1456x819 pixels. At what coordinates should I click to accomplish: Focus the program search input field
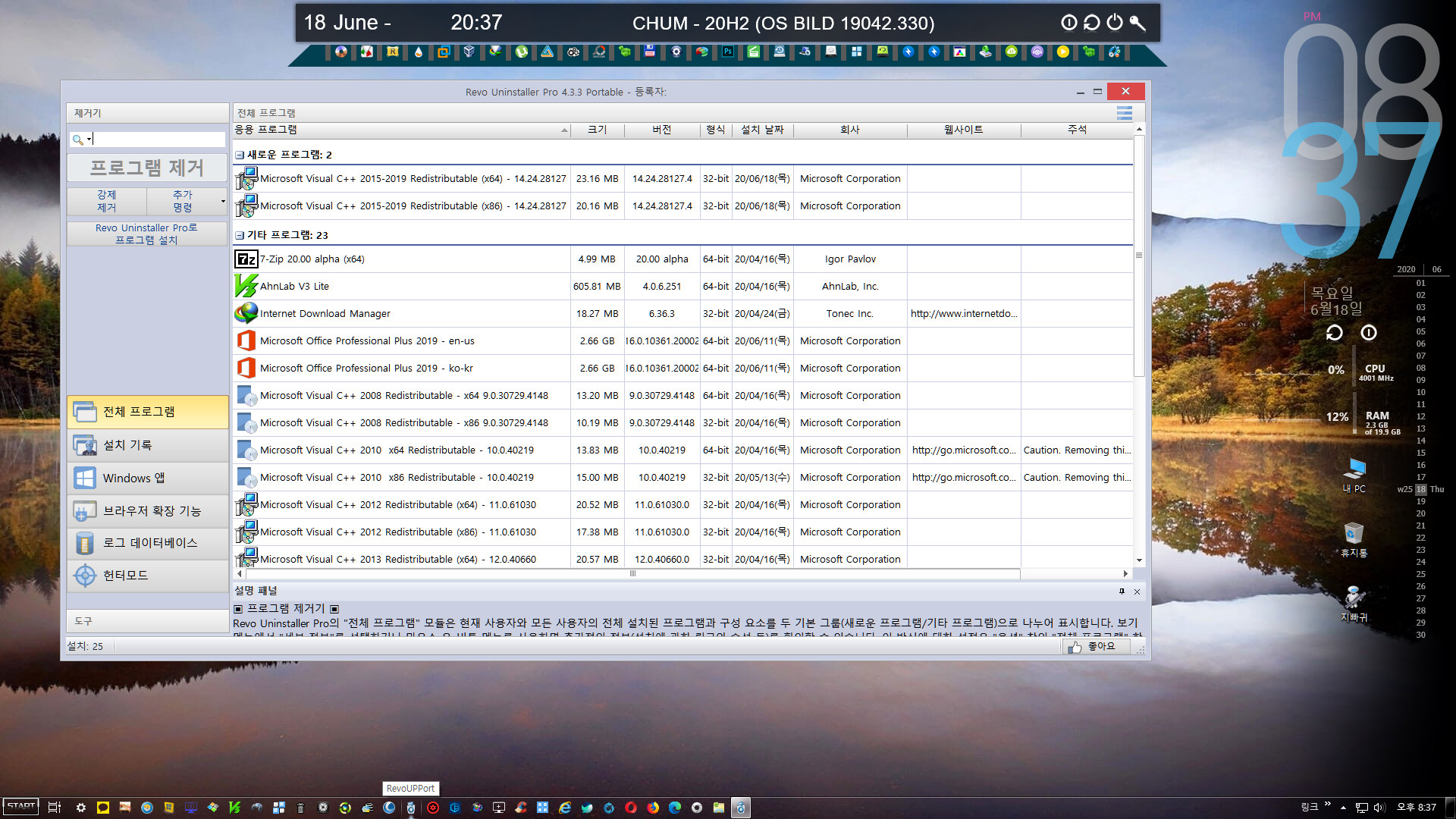159,140
